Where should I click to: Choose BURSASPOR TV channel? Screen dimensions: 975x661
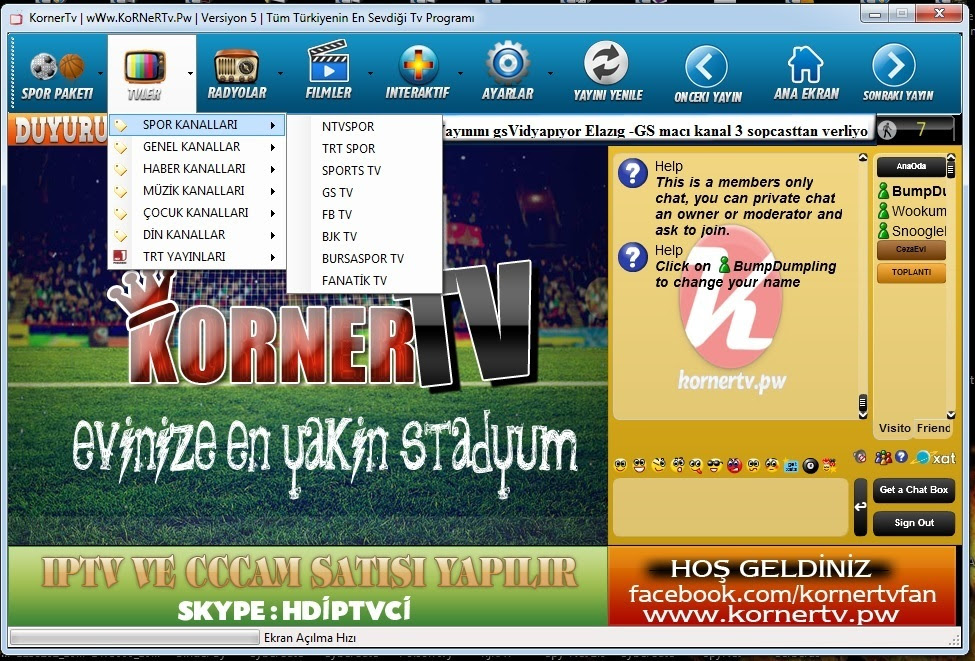pos(364,259)
